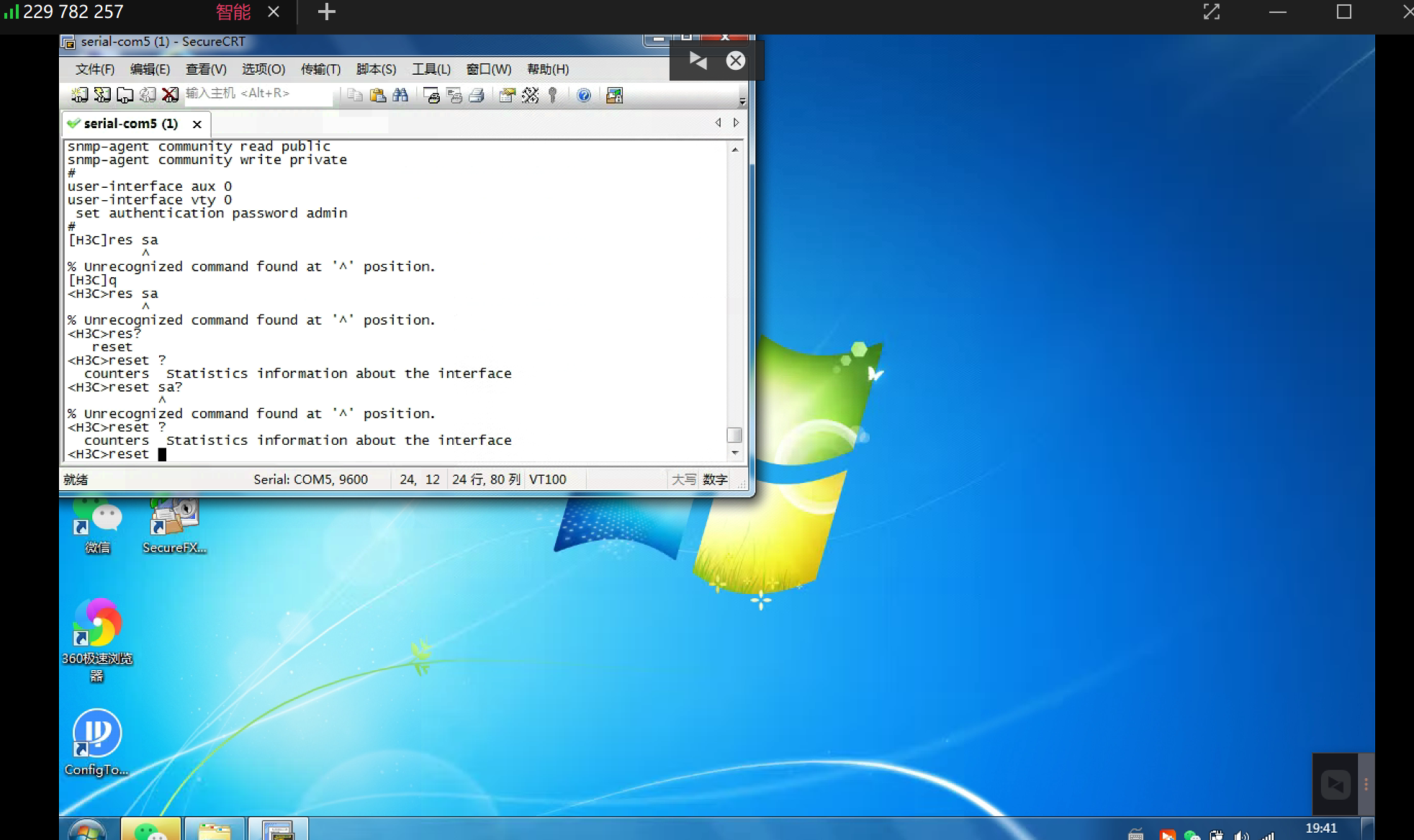Click the Find binoculars toolbar icon

tap(400, 95)
